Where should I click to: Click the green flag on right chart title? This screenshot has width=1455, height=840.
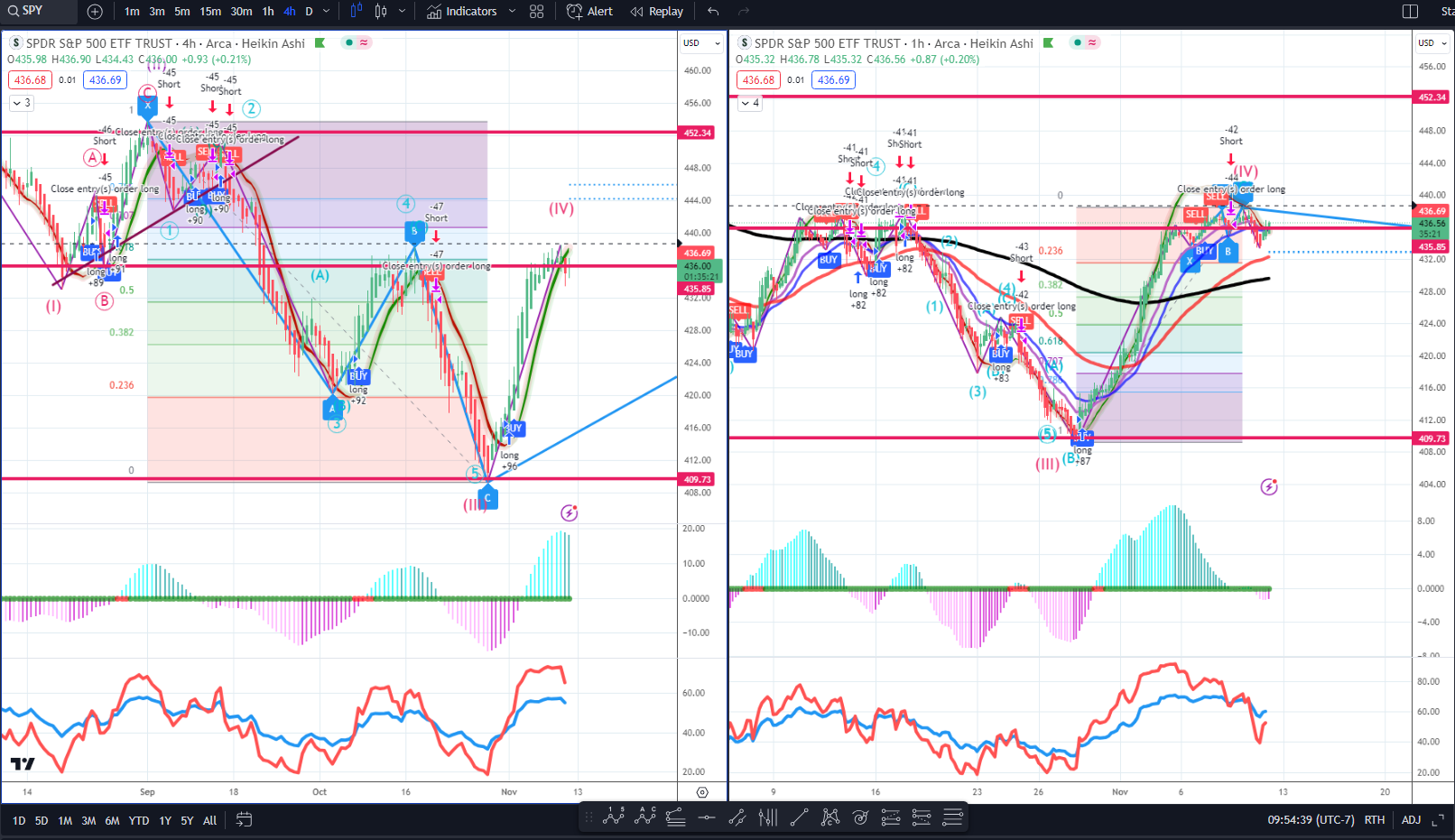click(1048, 42)
